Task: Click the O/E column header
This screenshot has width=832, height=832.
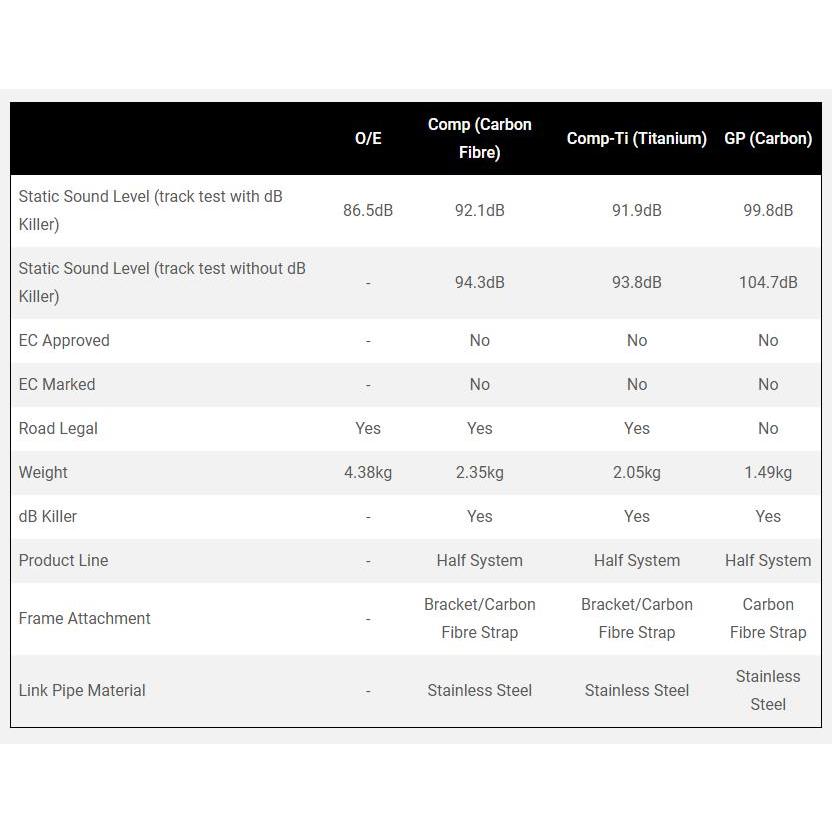Action: tap(368, 138)
